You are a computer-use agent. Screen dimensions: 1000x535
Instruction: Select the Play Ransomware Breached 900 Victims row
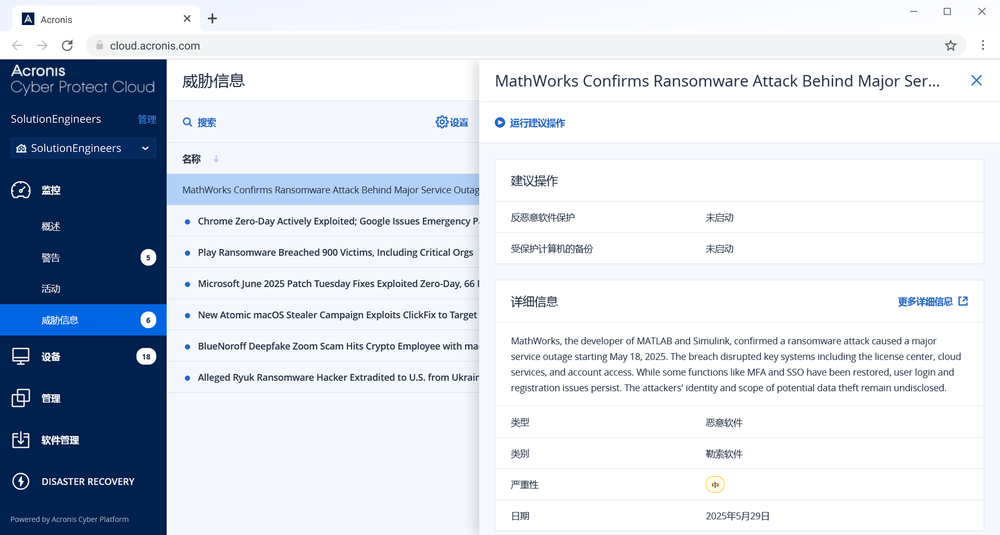[x=323, y=252]
